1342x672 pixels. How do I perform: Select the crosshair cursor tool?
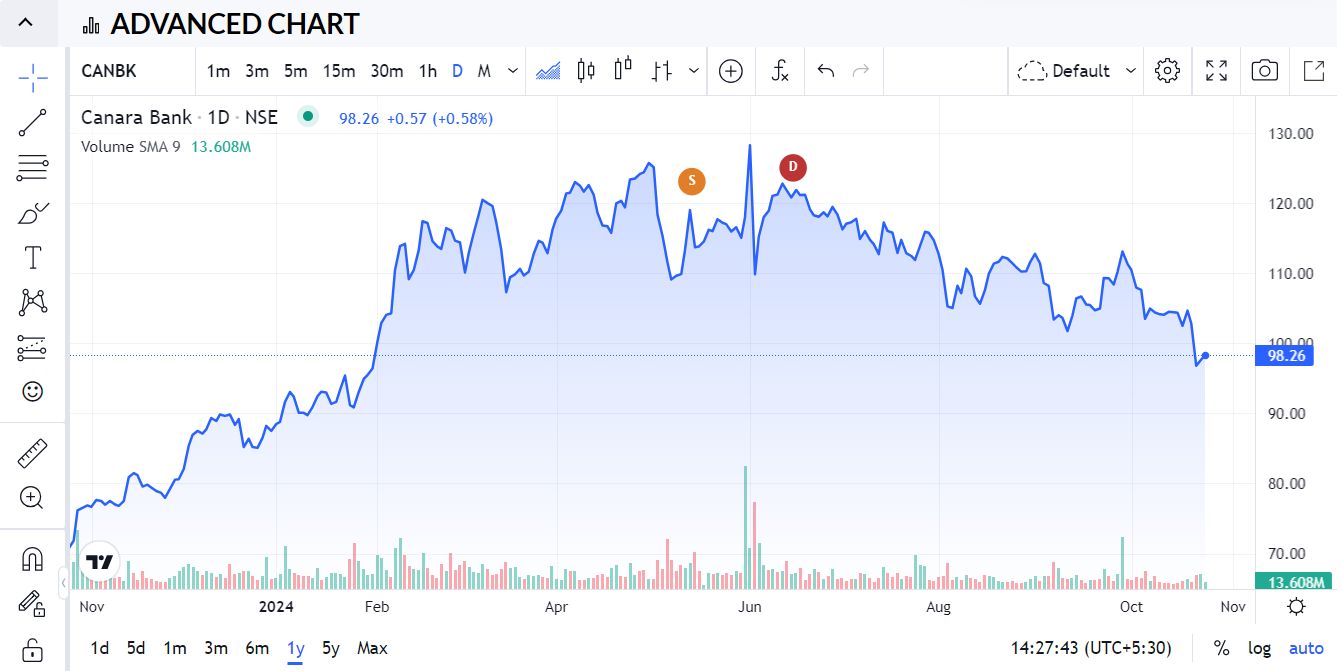pyautogui.click(x=32, y=77)
